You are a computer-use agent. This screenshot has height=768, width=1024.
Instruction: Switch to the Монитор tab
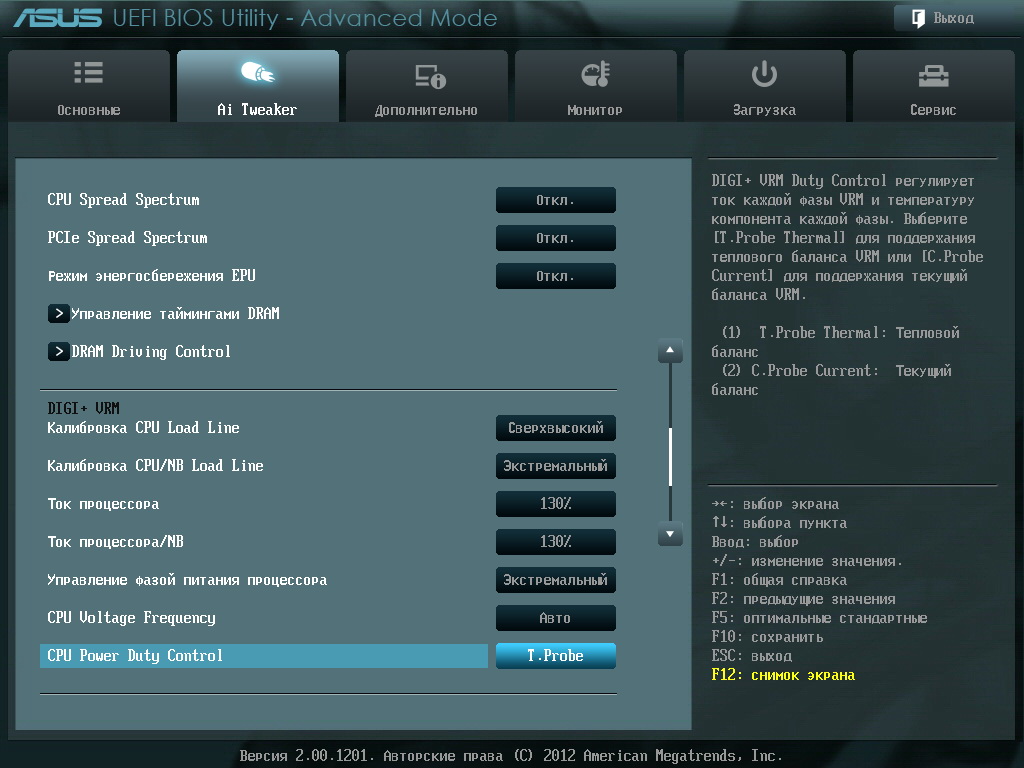coord(595,88)
